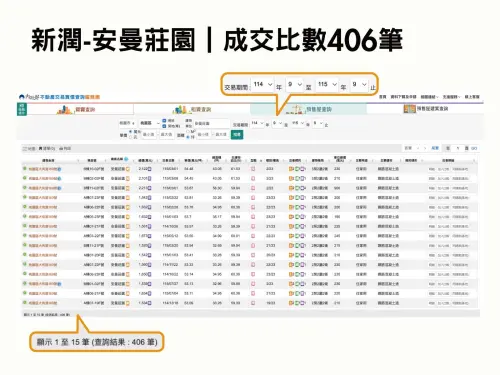Click the purple detail icon next to 2,215 price
This screenshot has width=500, height=375.
[x=150, y=188]
